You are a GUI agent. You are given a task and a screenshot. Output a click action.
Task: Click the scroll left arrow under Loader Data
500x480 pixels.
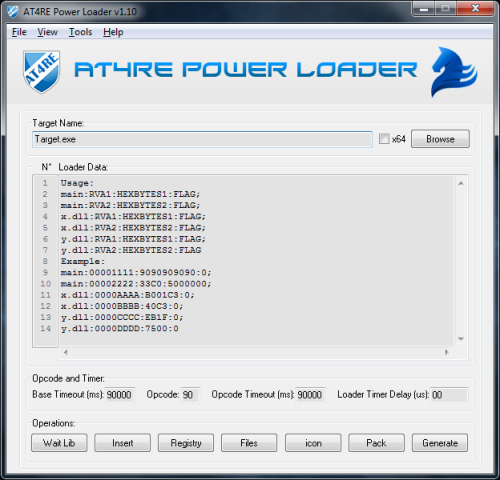coord(66,352)
